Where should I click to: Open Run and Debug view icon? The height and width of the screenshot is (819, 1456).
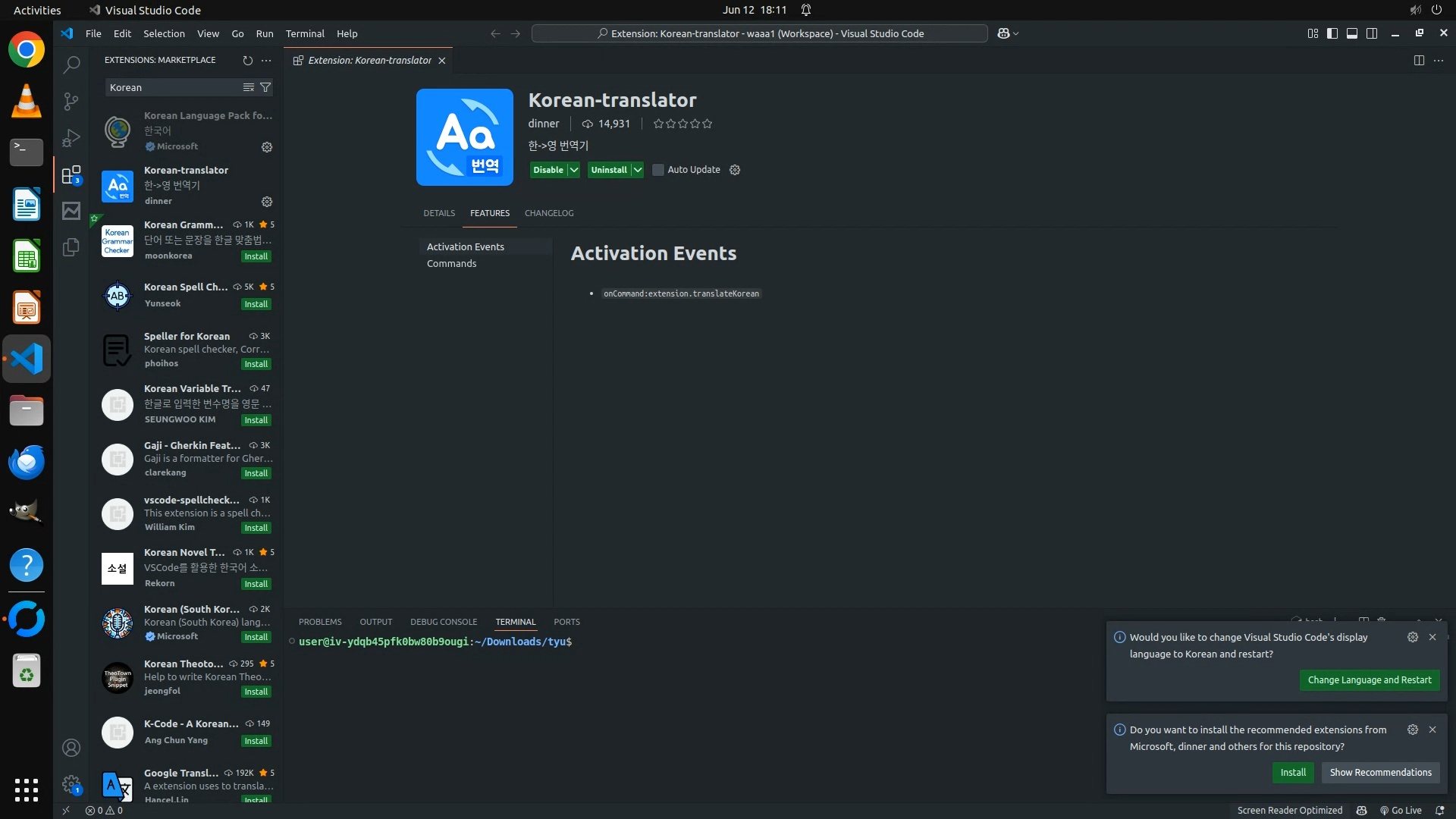tap(71, 138)
